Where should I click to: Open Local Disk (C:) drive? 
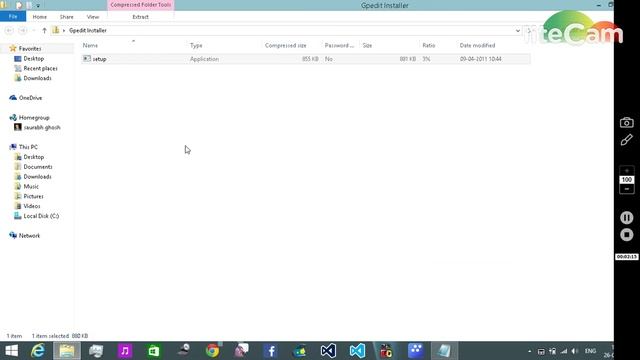(x=41, y=216)
